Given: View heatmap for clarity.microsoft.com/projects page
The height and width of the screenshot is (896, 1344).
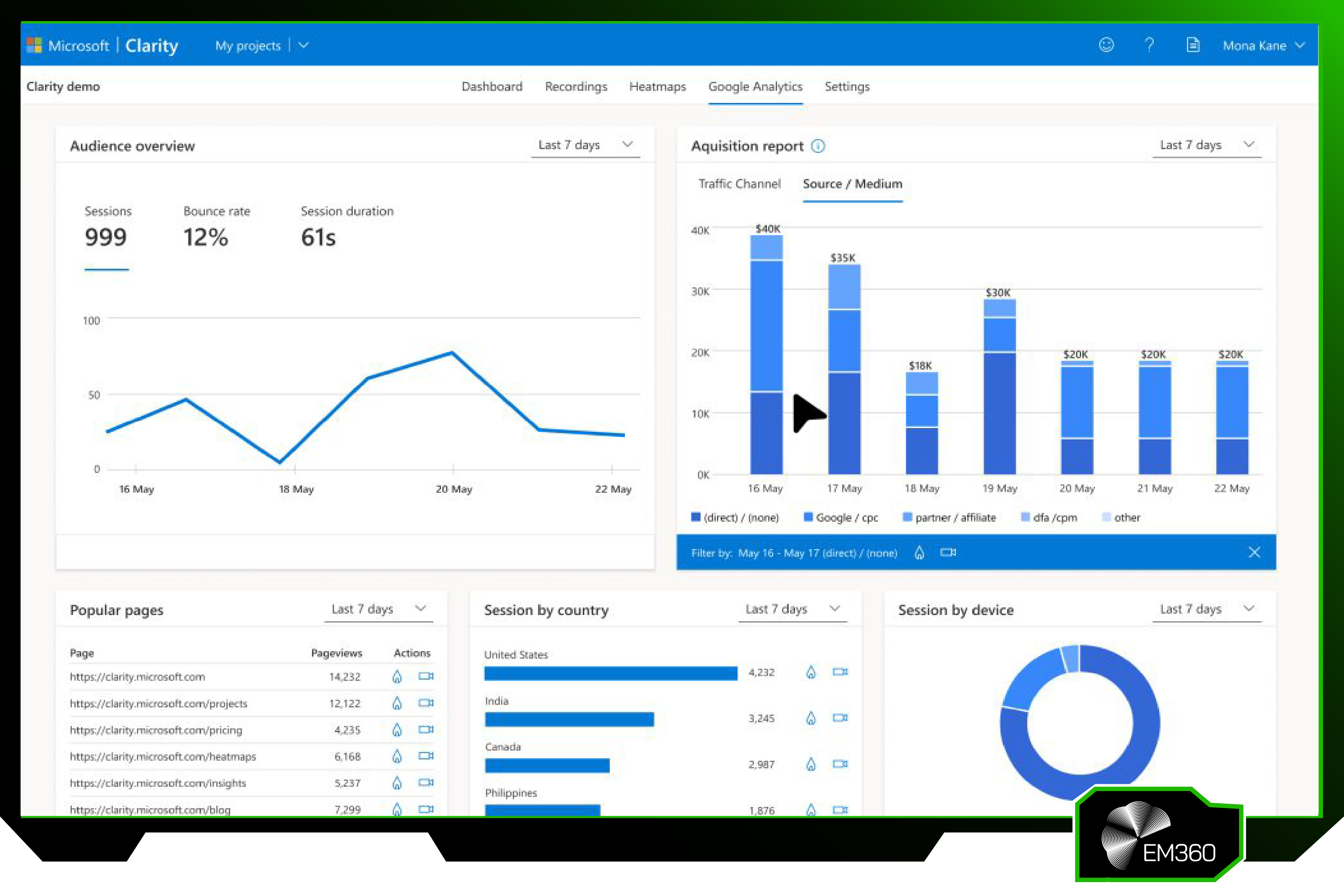Looking at the screenshot, I should [397, 704].
